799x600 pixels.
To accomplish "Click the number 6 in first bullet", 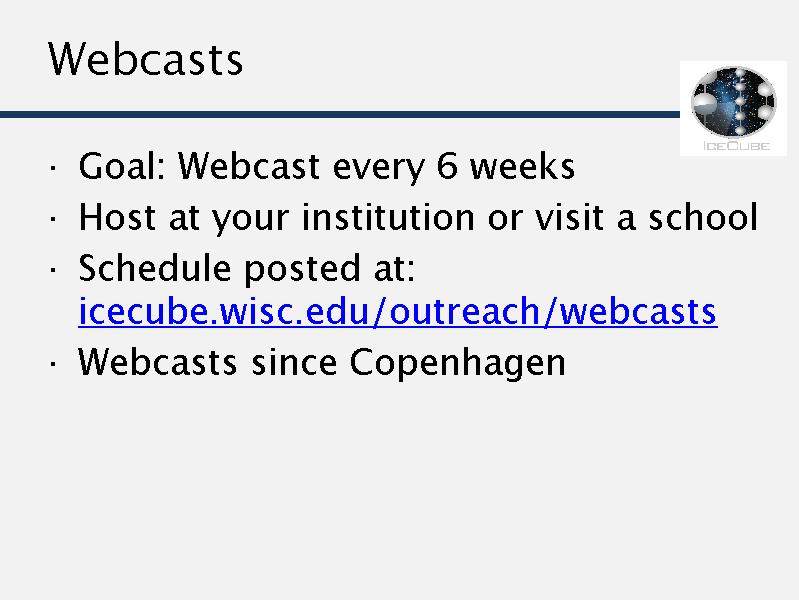I will click(446, 166).
